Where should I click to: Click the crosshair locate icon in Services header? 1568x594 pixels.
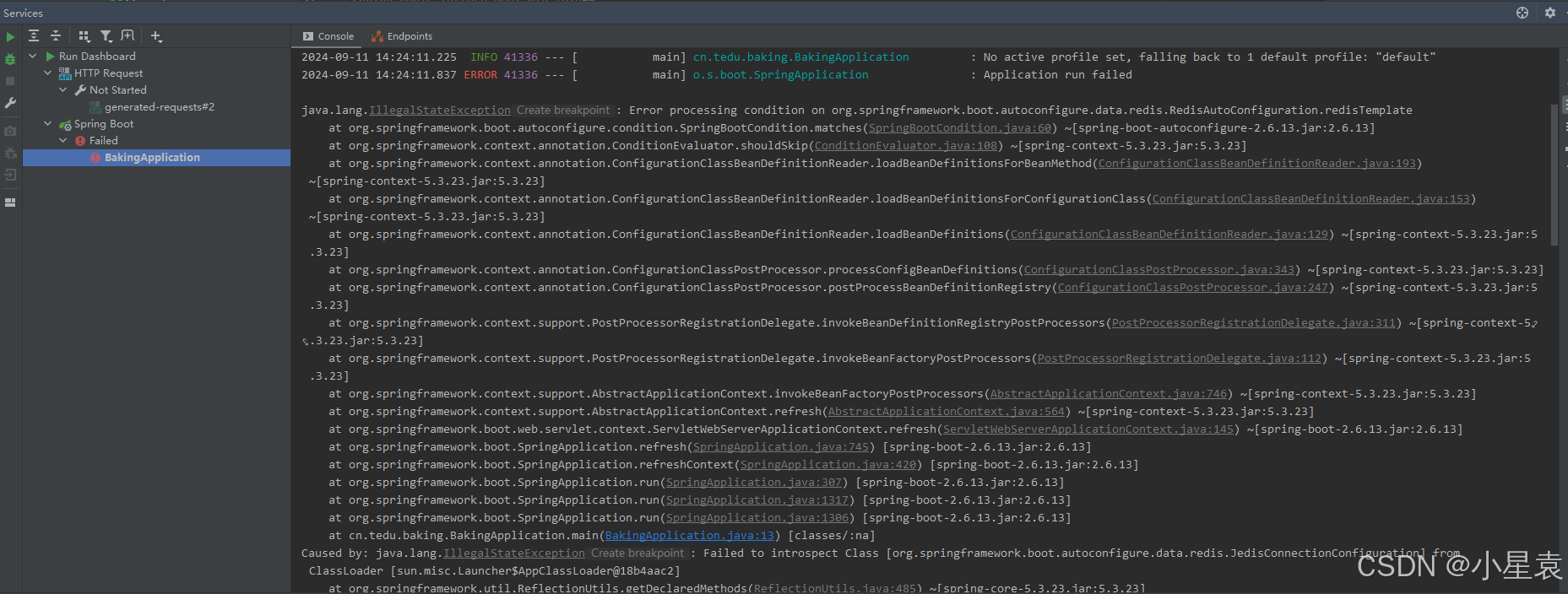[x=1522, y=13]
